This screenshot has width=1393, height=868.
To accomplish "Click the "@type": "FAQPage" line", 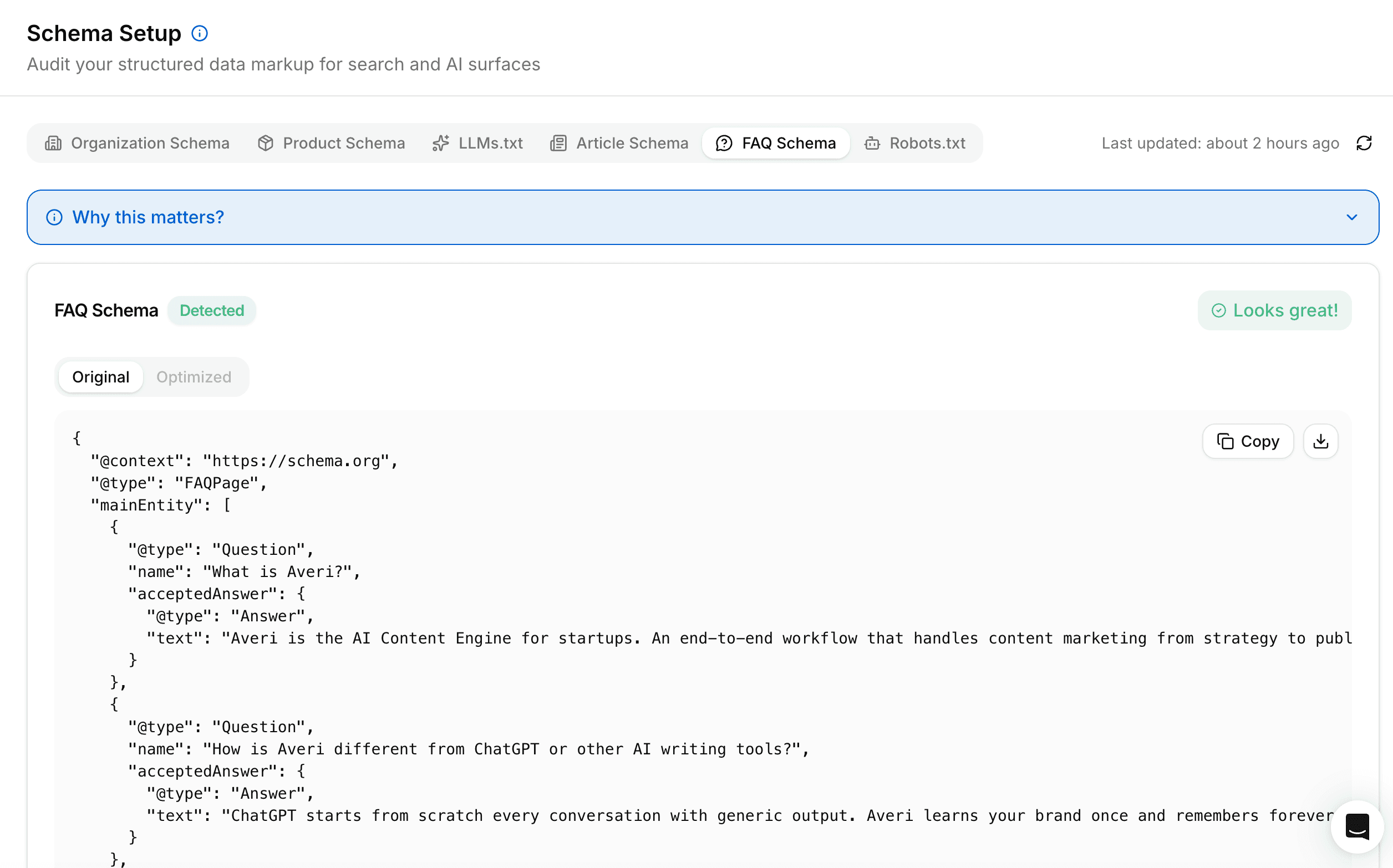I will 179,483.
